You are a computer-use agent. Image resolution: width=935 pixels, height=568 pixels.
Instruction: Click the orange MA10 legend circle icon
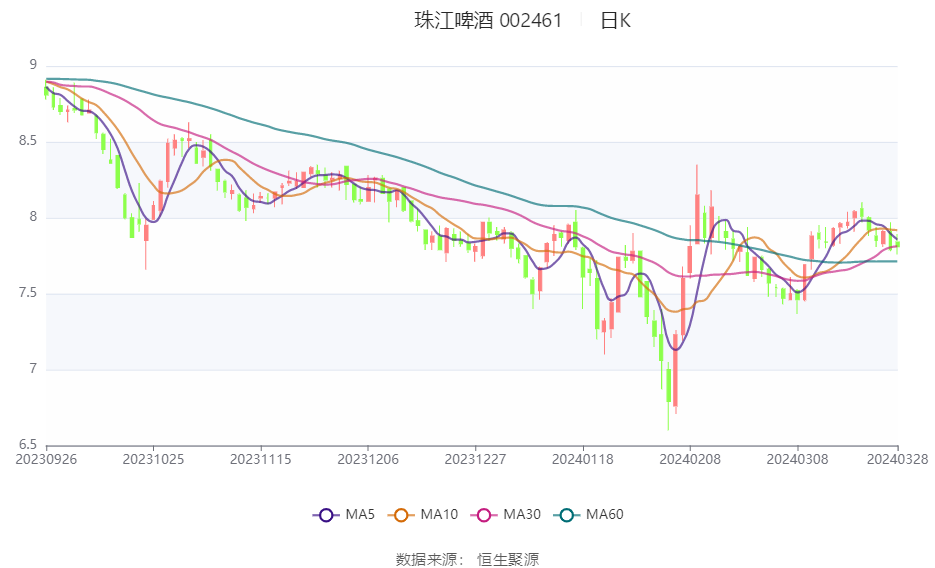(401, 515)
